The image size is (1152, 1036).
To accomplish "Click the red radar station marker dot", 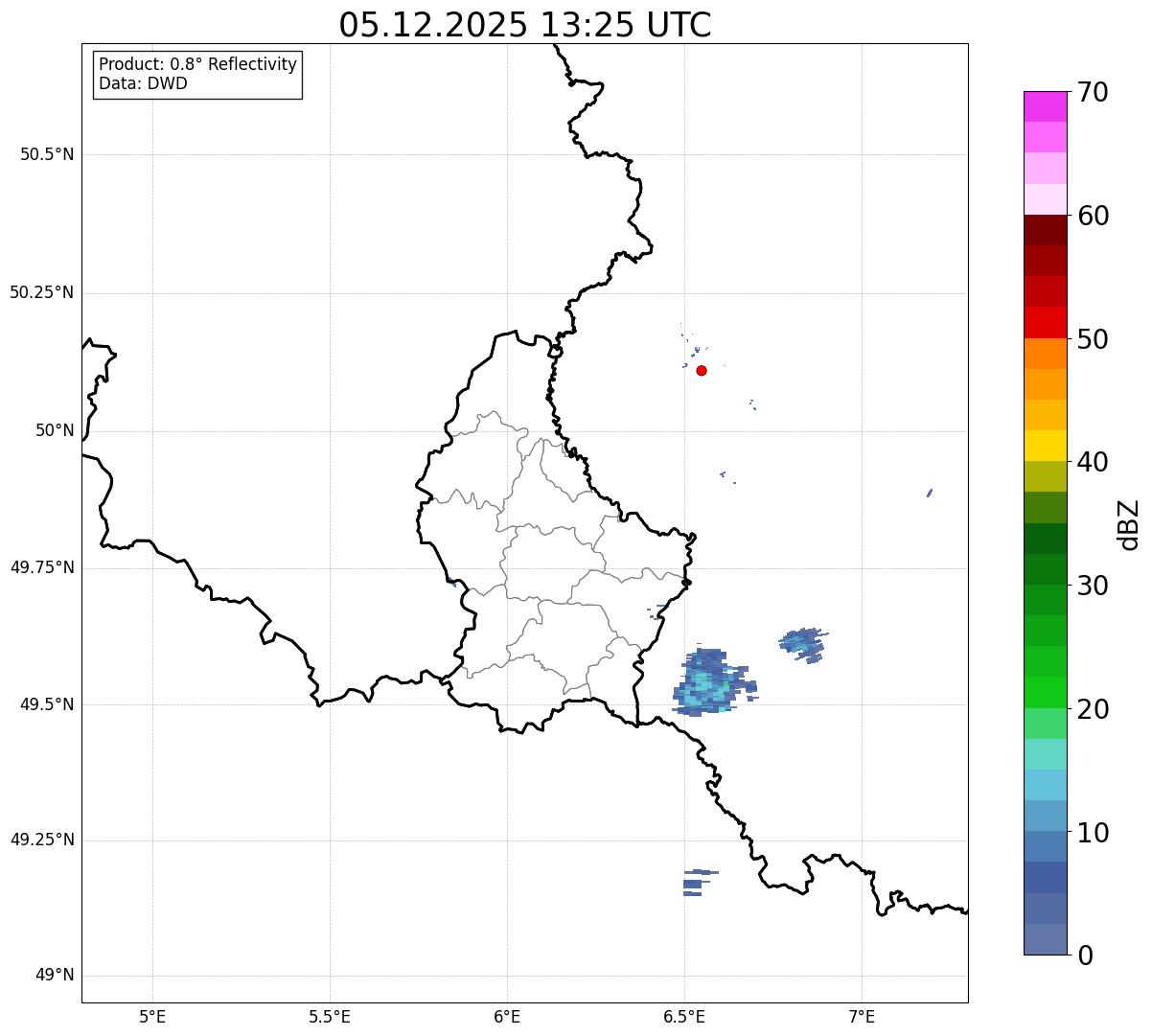I will [702, 370].
